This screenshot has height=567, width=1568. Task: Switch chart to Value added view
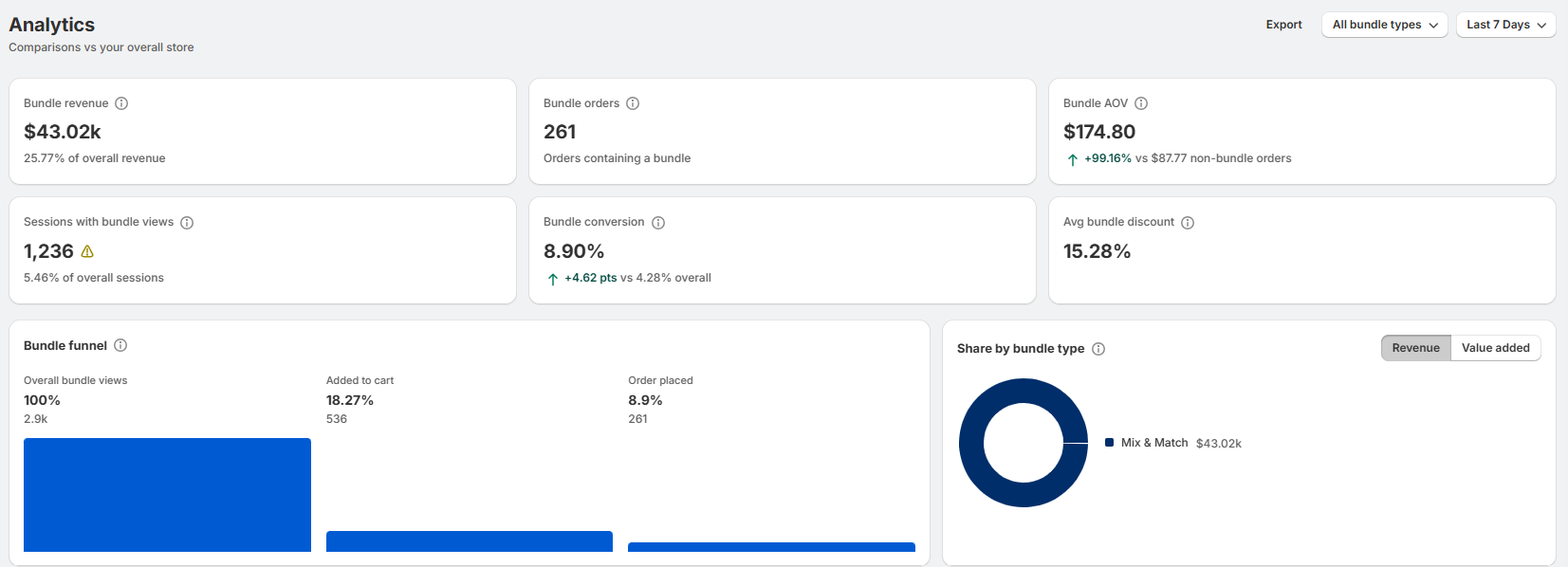tap(1495, 348)
